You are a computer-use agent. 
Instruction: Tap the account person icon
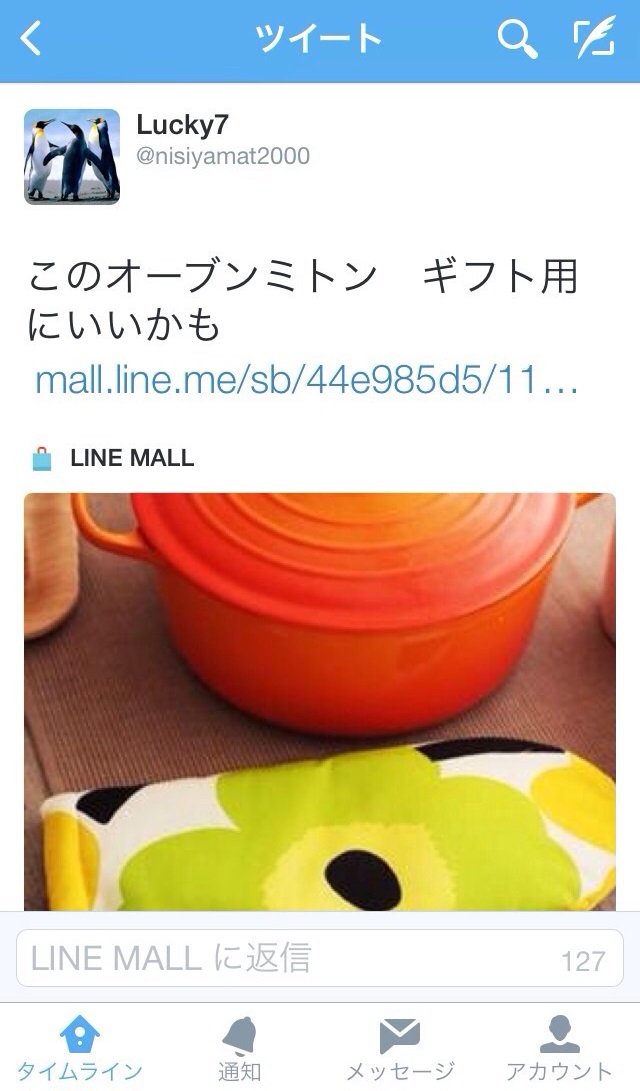click(x=559, y=1035)
